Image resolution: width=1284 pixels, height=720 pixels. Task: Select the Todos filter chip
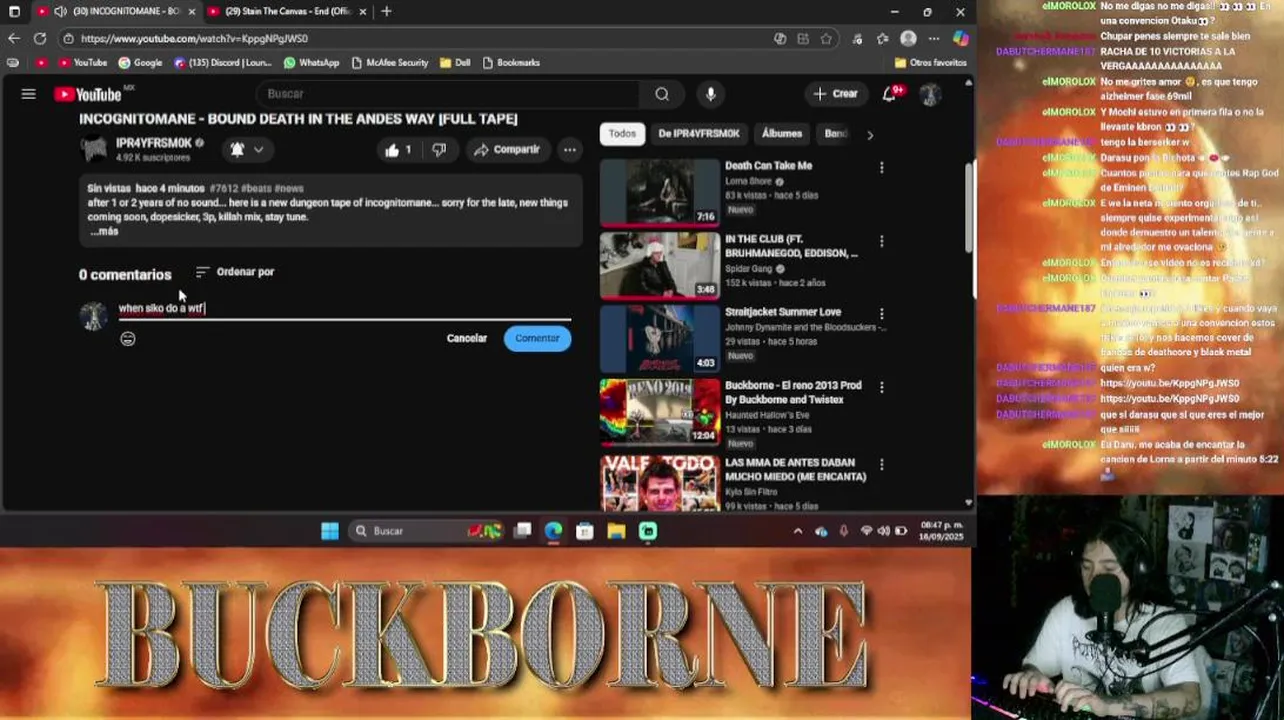pyautogui.click(x=622, y=134)
